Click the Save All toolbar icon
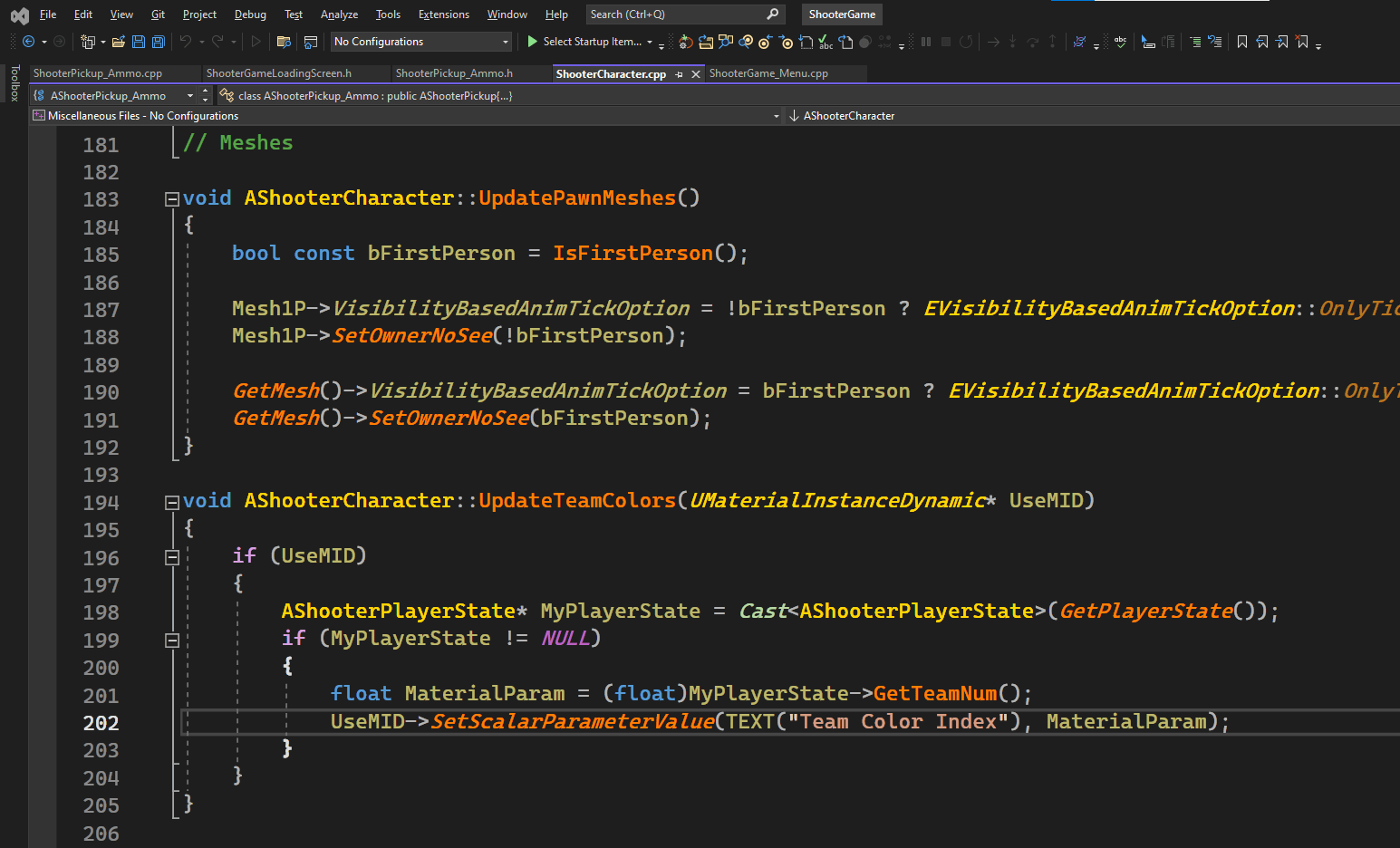1400x848 pixels. pos(159,42)
